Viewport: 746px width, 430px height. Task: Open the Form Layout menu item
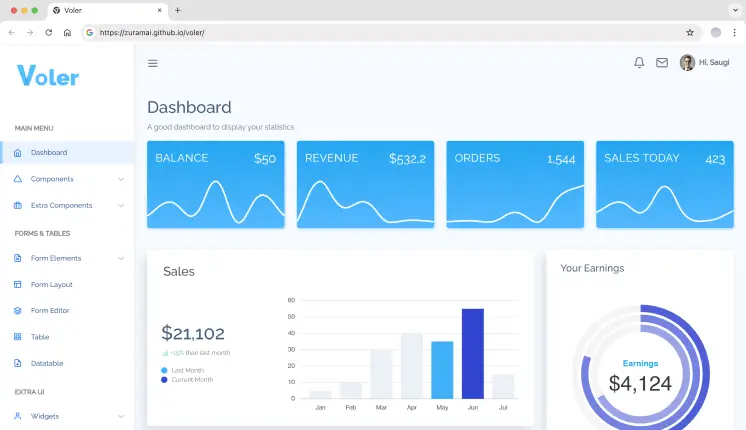click(51, 284)
